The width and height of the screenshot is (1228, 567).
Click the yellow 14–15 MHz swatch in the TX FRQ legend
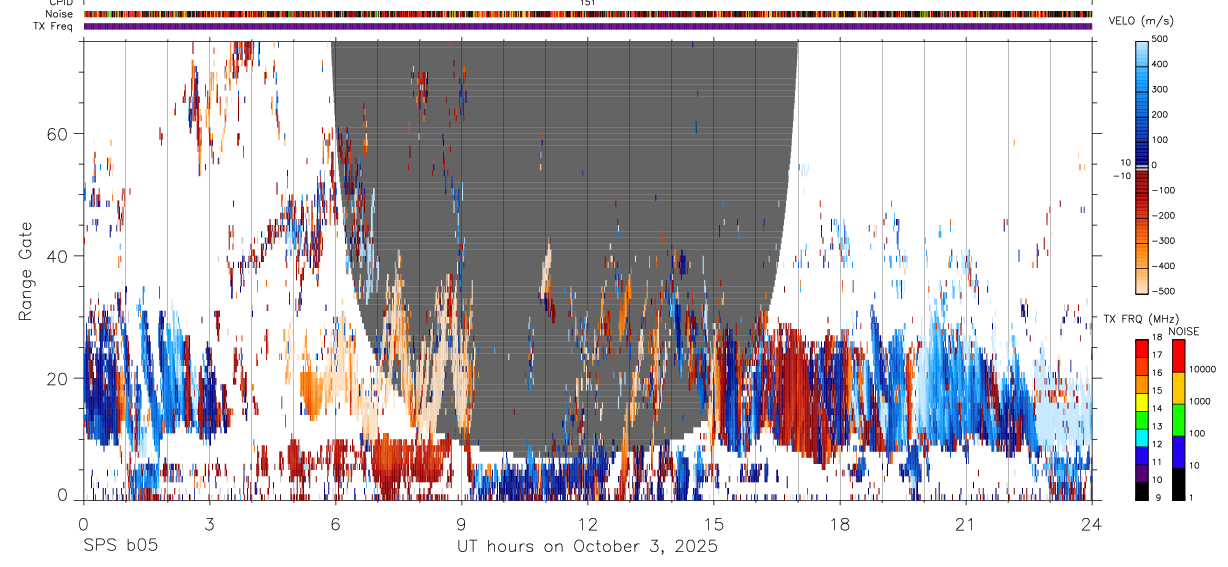click(1142, 401)
